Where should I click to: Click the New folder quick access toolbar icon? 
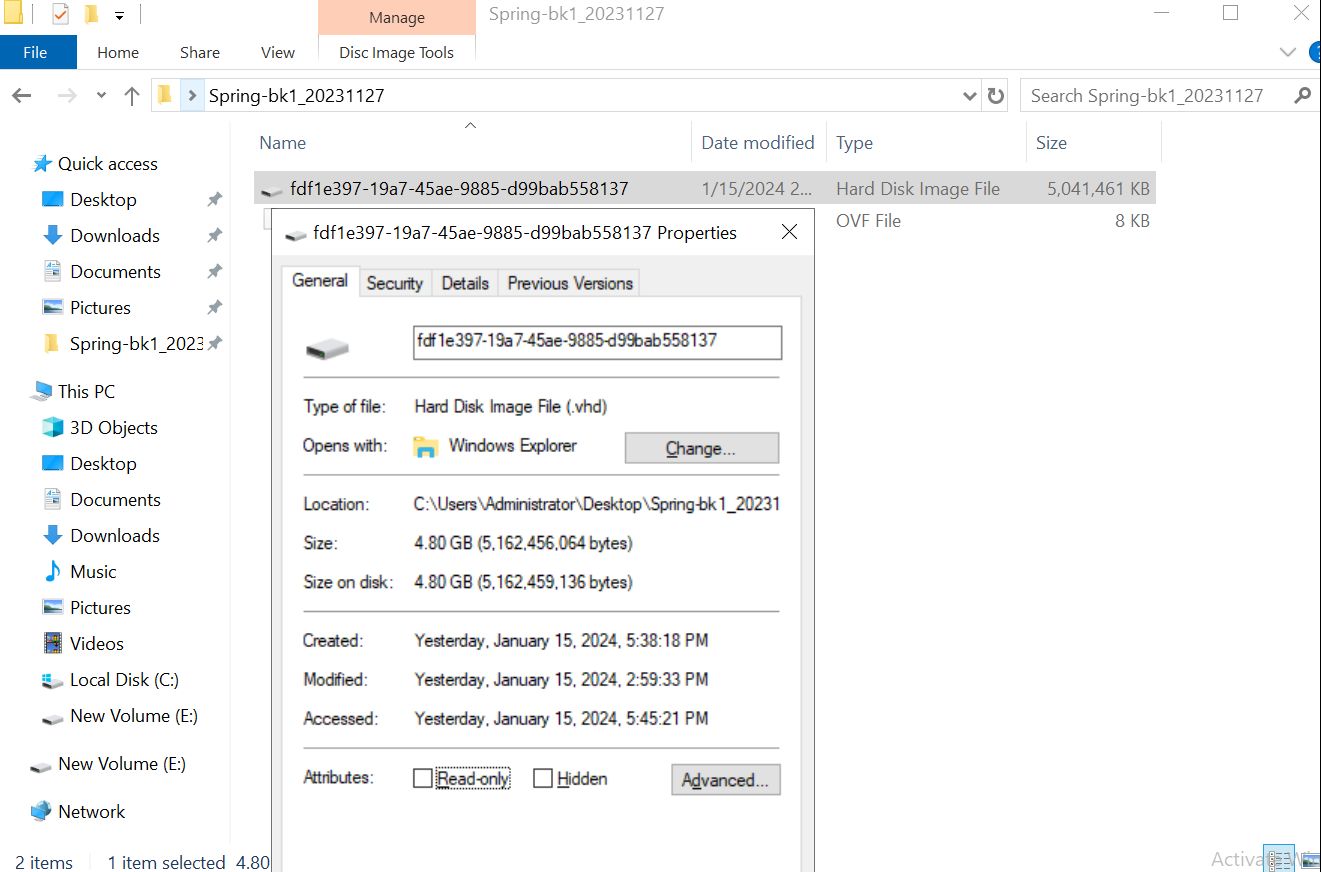coord(91,14)
